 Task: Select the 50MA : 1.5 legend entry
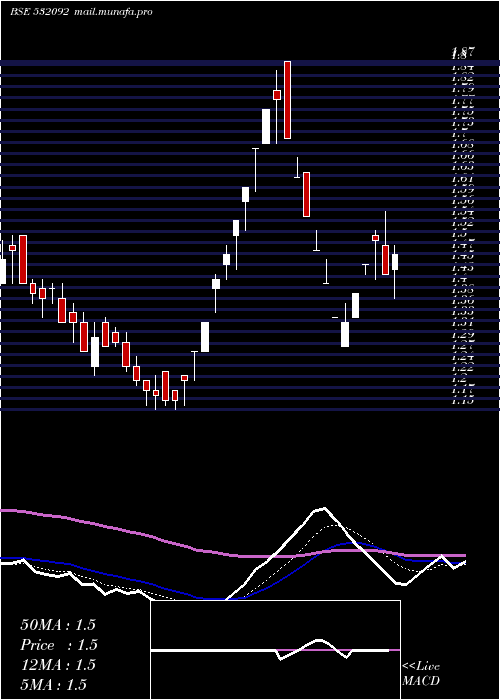point(58,625)
